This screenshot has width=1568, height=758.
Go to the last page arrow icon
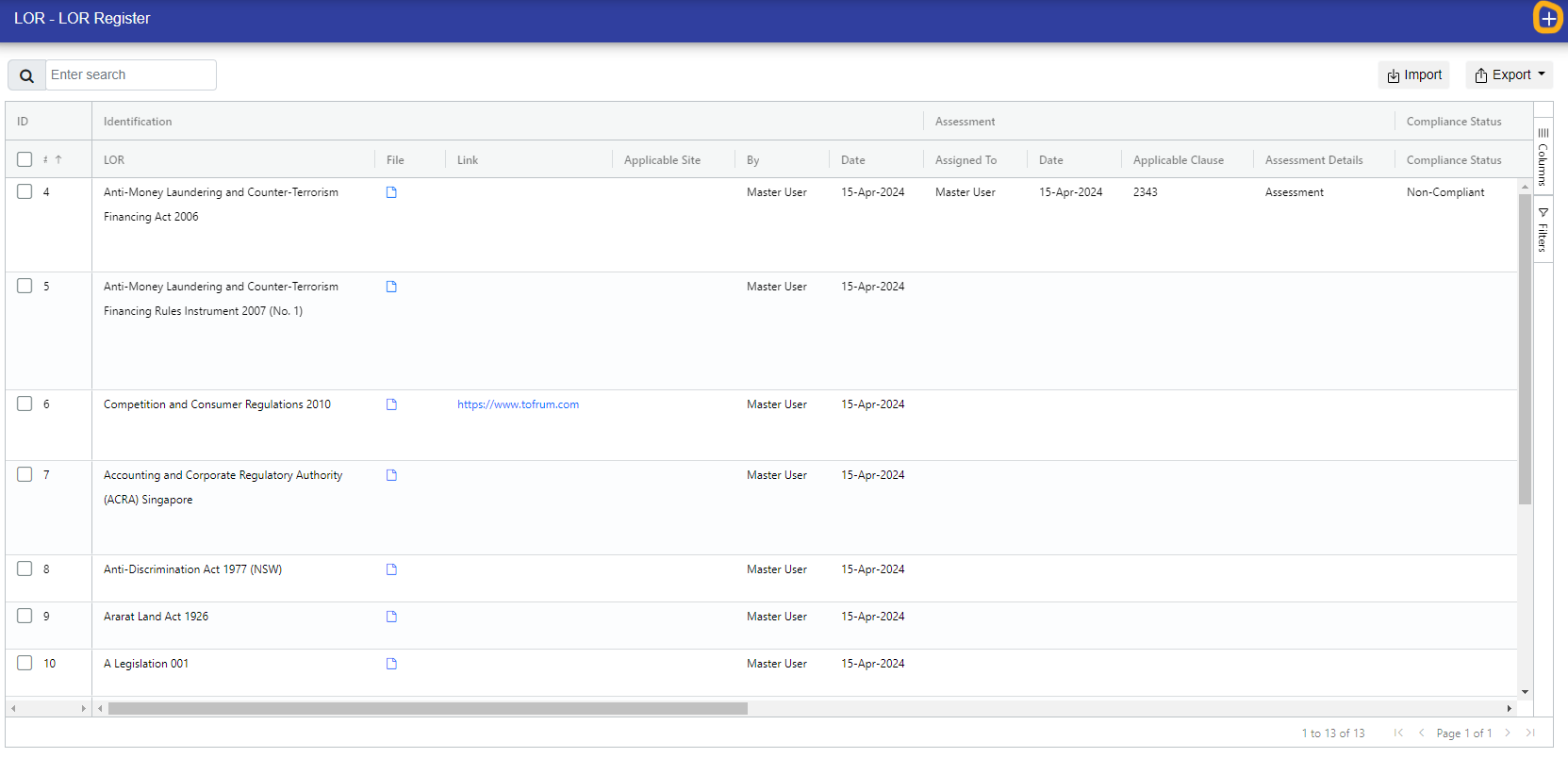point(1530,733)
